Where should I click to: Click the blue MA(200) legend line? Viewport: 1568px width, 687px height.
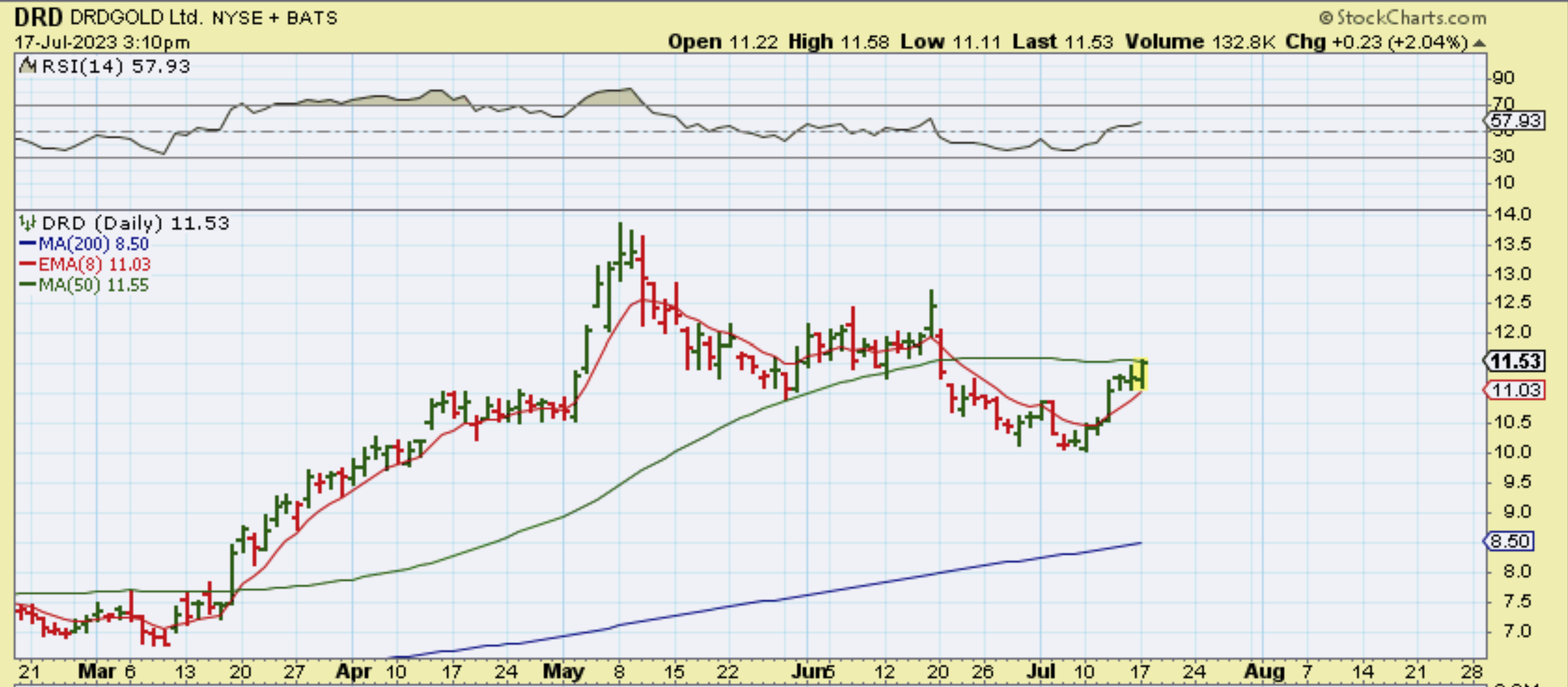coord(28,244)
